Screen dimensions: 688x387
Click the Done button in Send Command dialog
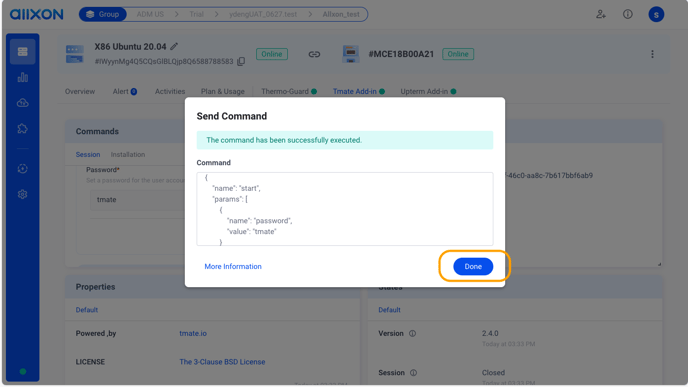[473, 266]
